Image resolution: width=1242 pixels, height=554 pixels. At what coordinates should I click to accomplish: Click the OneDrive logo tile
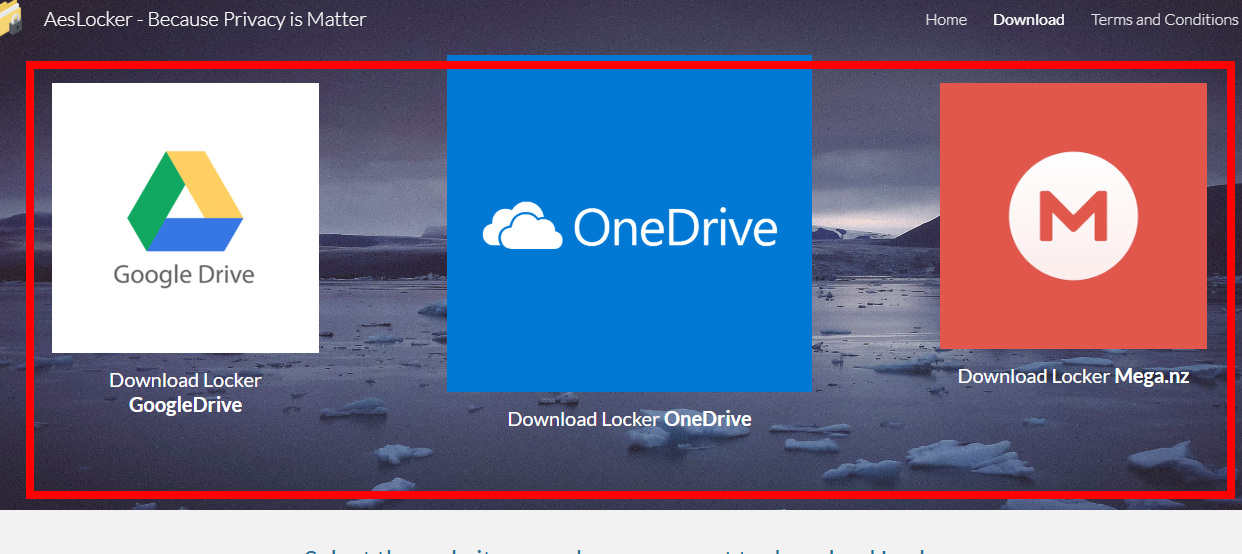pyautogui.click(x=629, y=223)
